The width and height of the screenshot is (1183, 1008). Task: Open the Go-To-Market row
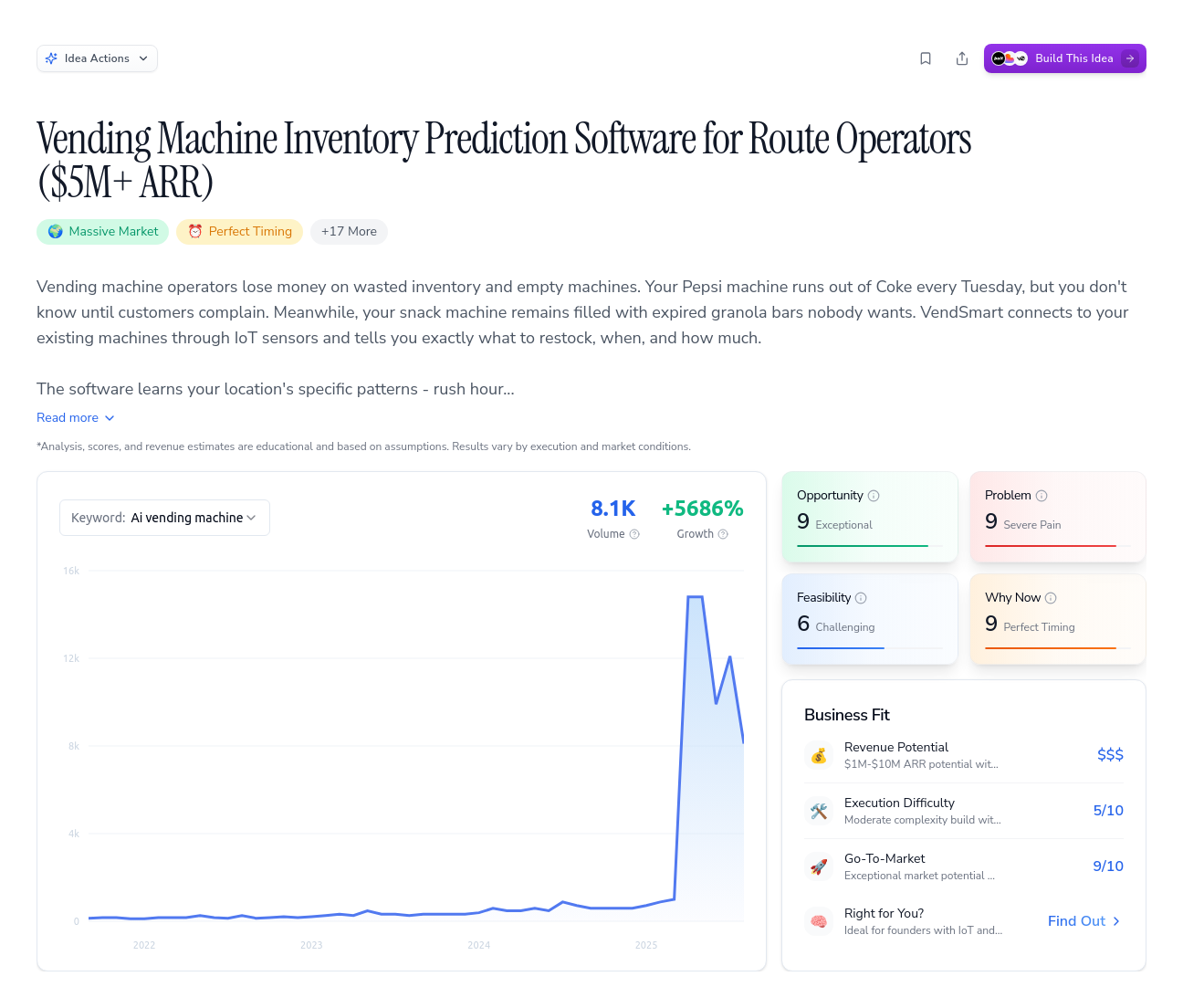(963, 866)
